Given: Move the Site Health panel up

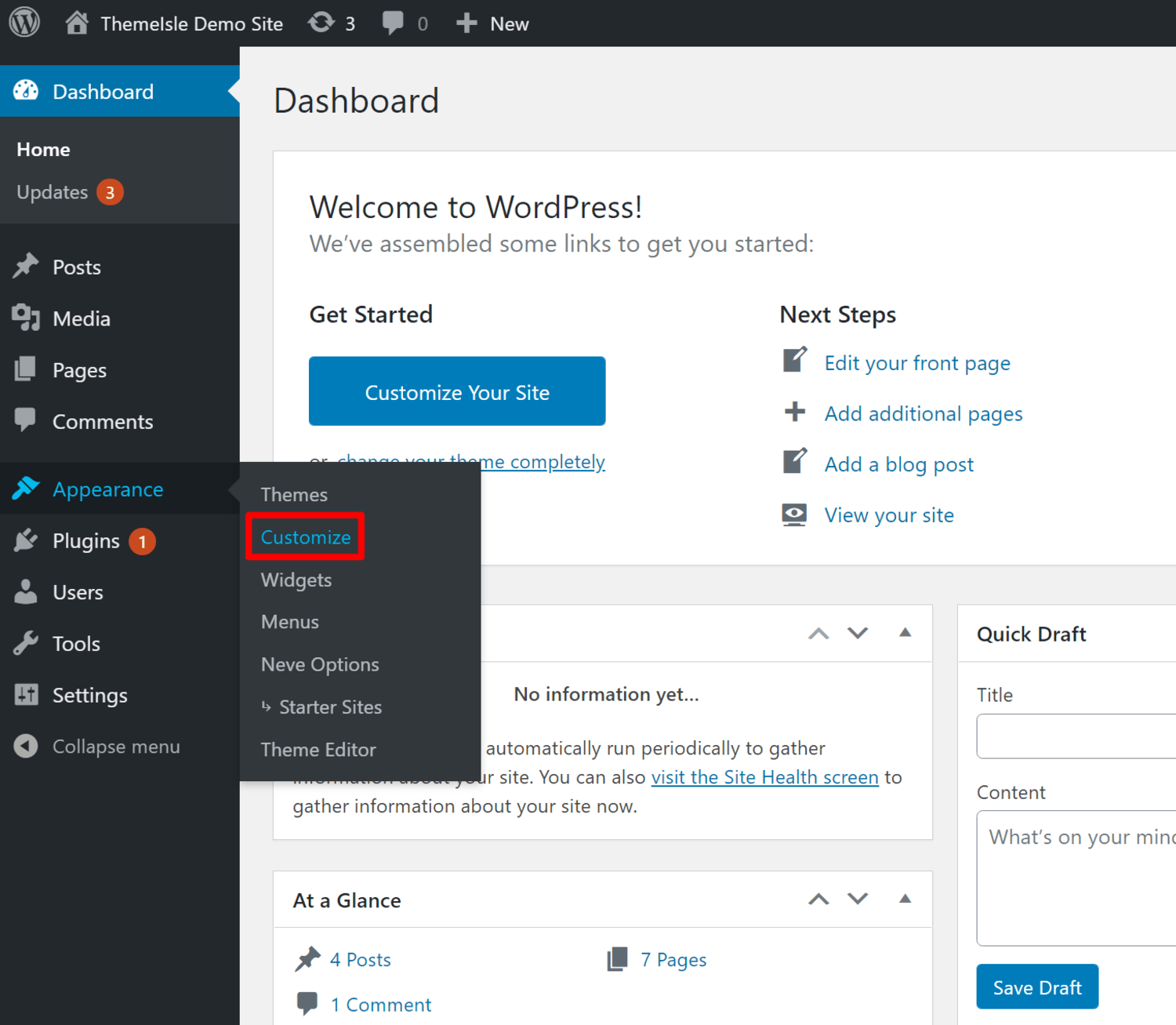Looking at the screenshot, I should [818, 634].
